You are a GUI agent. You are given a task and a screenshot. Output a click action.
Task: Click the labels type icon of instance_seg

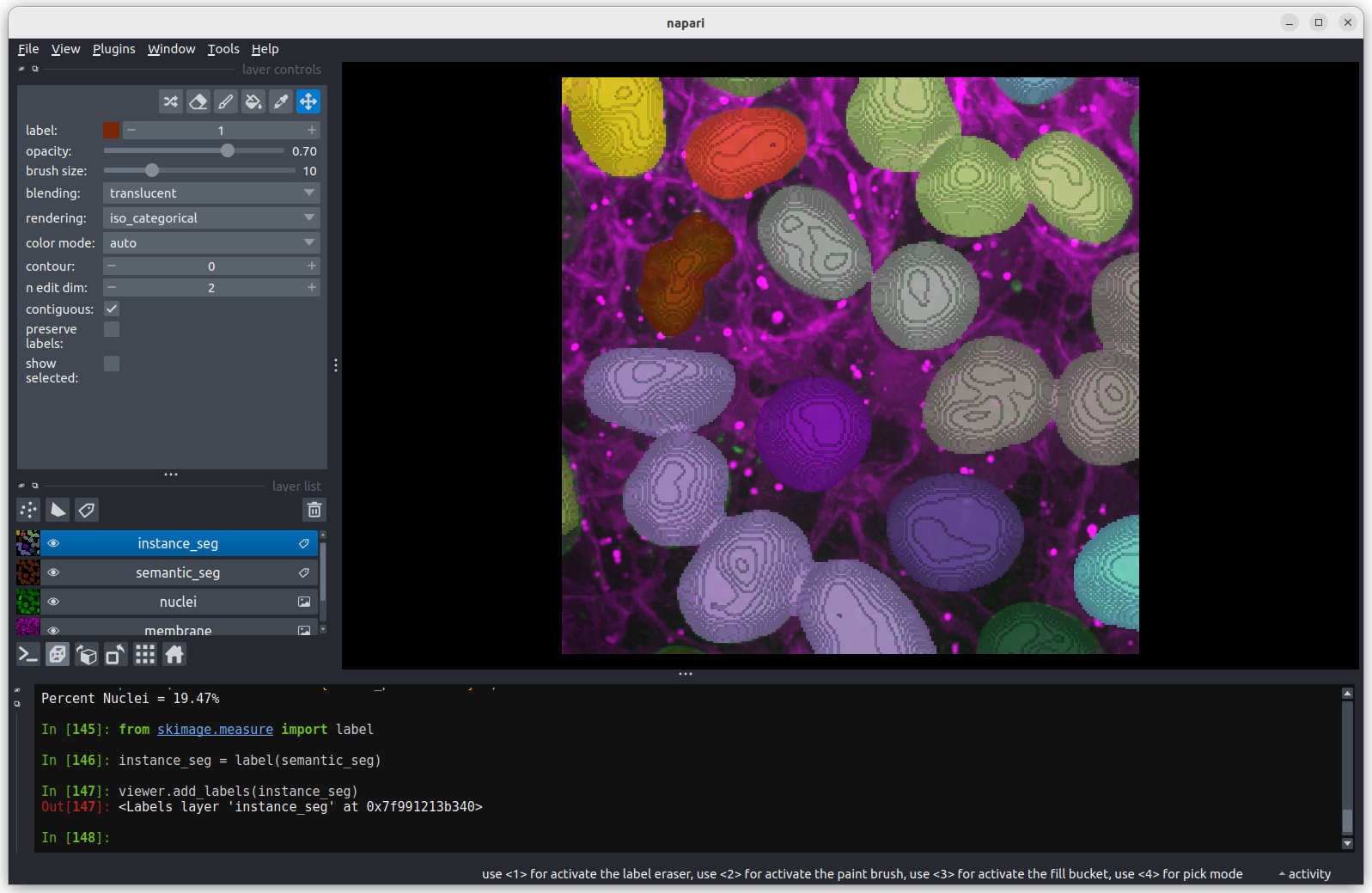[x=304, y=543]
